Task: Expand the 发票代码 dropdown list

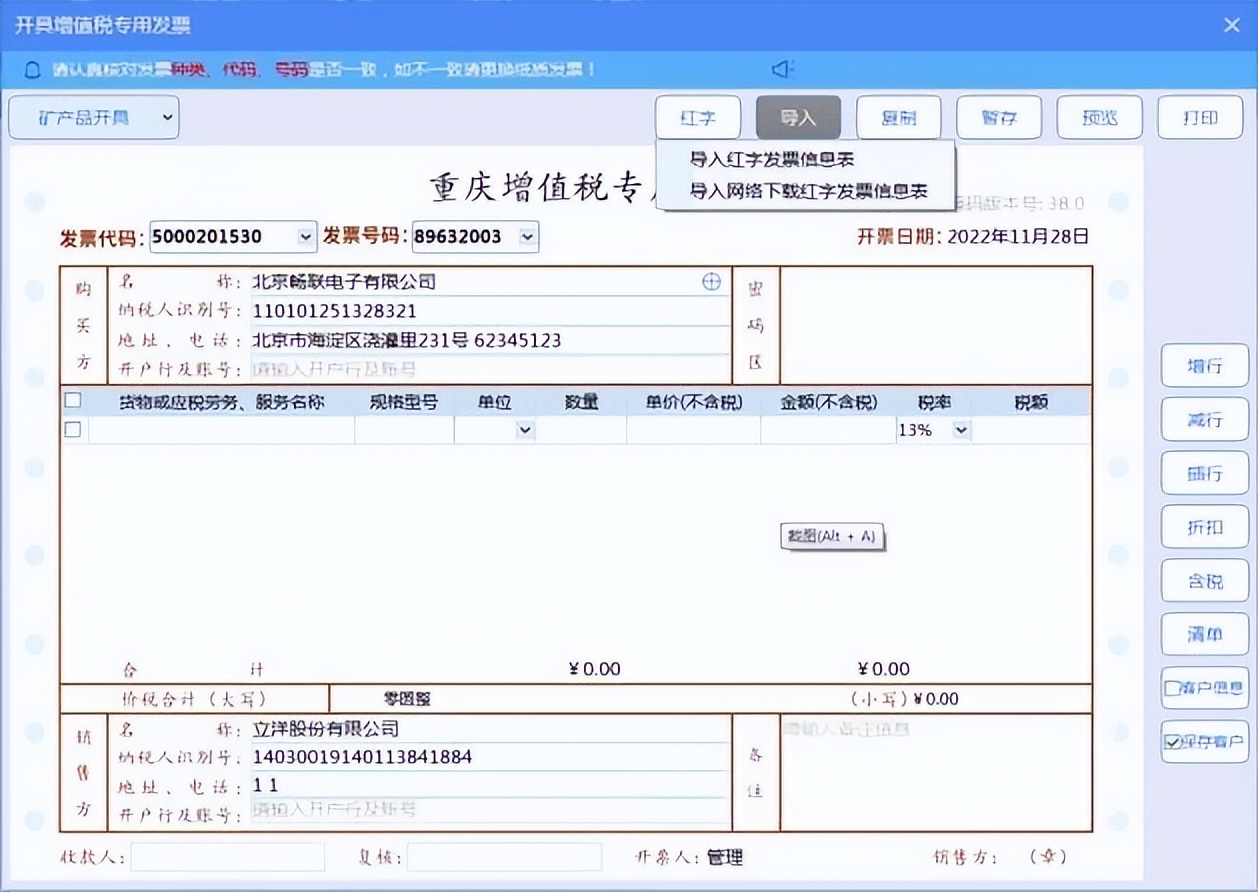Action: pos(304,237)
